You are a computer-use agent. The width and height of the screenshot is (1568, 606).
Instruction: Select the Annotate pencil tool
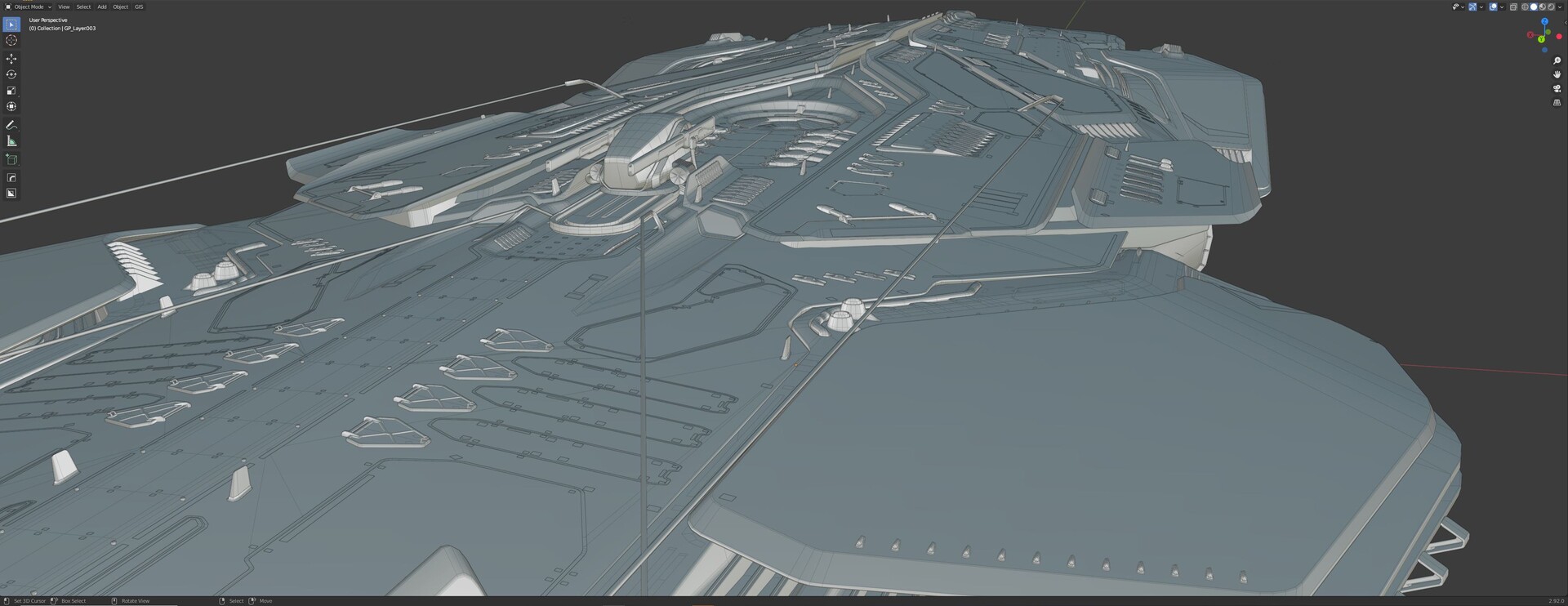click(x=11, y=125)
